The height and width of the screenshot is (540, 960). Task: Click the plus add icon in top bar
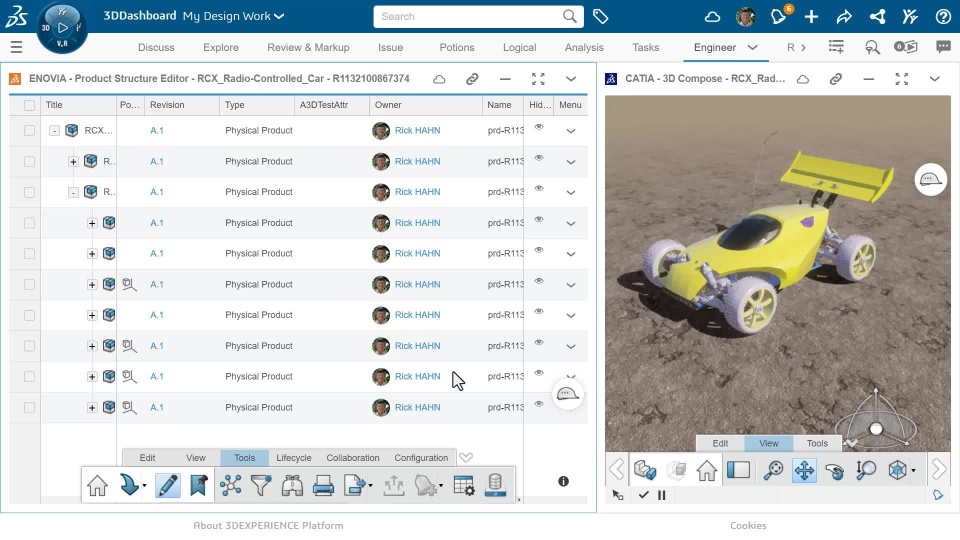click(811, 17)
